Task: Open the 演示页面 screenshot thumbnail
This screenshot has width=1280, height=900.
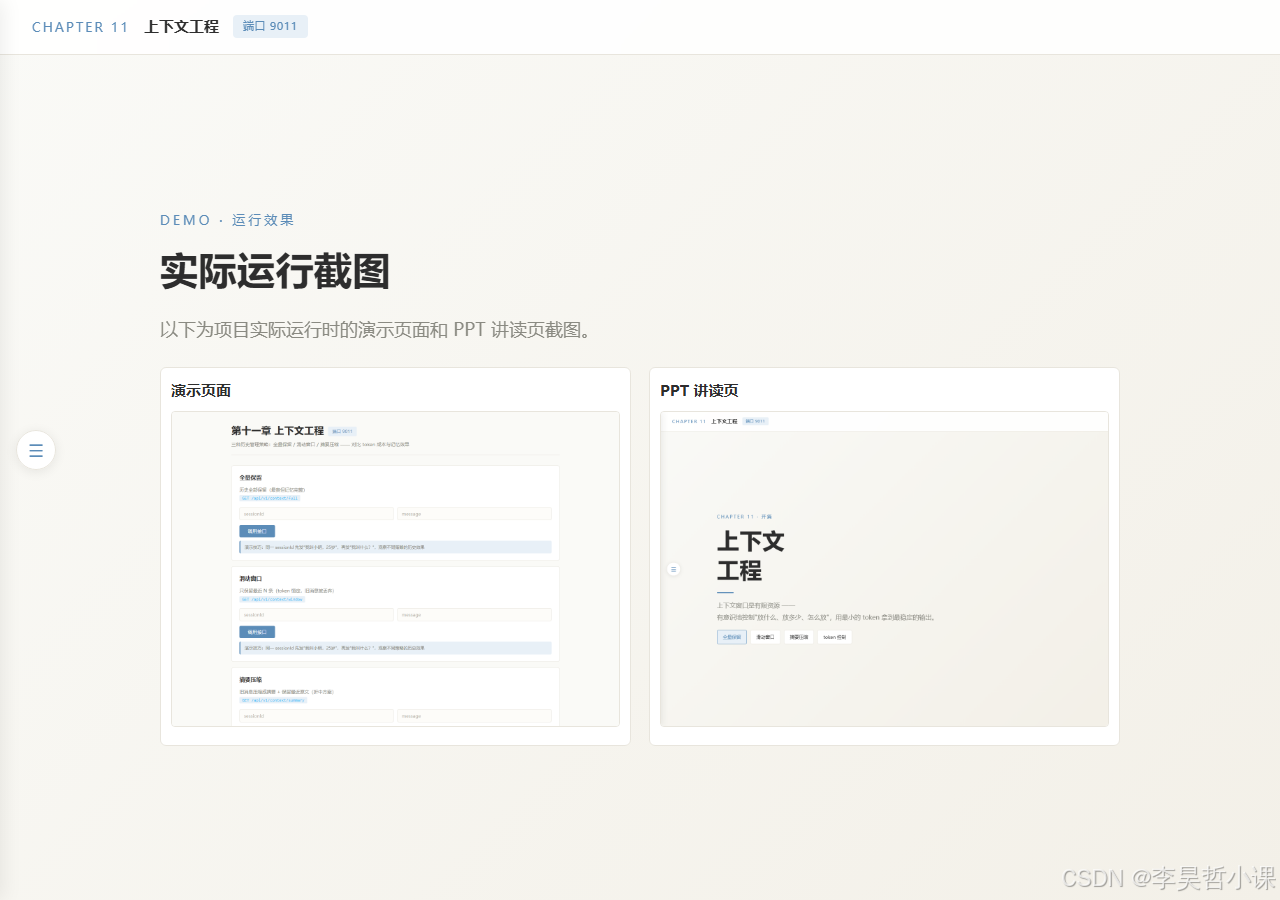Action: click(x=395, y=569)
